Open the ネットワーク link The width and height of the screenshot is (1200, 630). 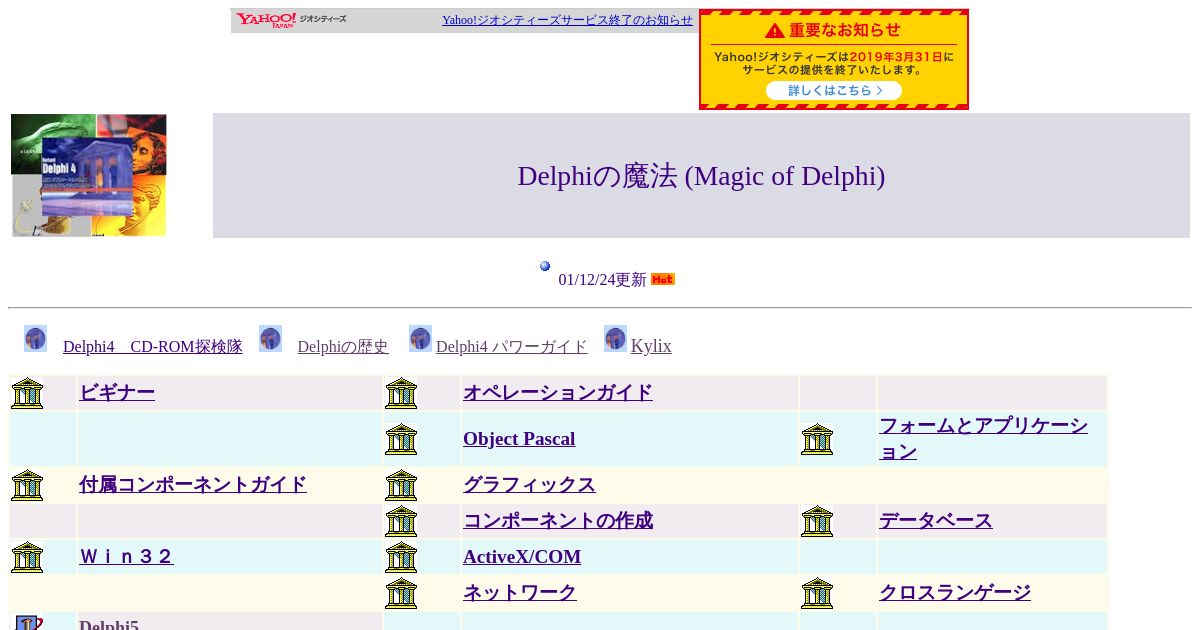coord(520,593)
